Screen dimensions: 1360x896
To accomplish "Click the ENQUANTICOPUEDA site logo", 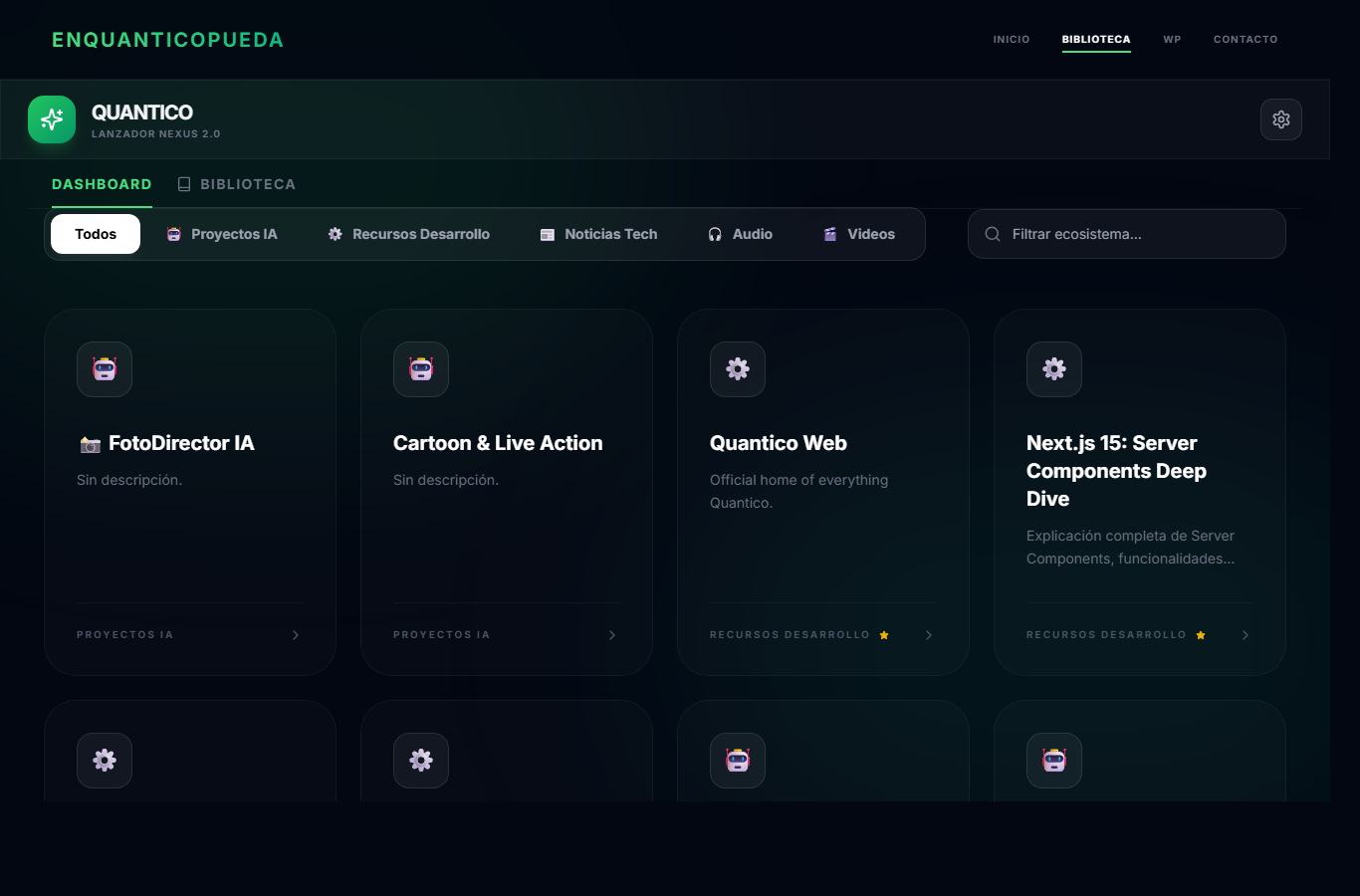I will [x=168, y=40].
